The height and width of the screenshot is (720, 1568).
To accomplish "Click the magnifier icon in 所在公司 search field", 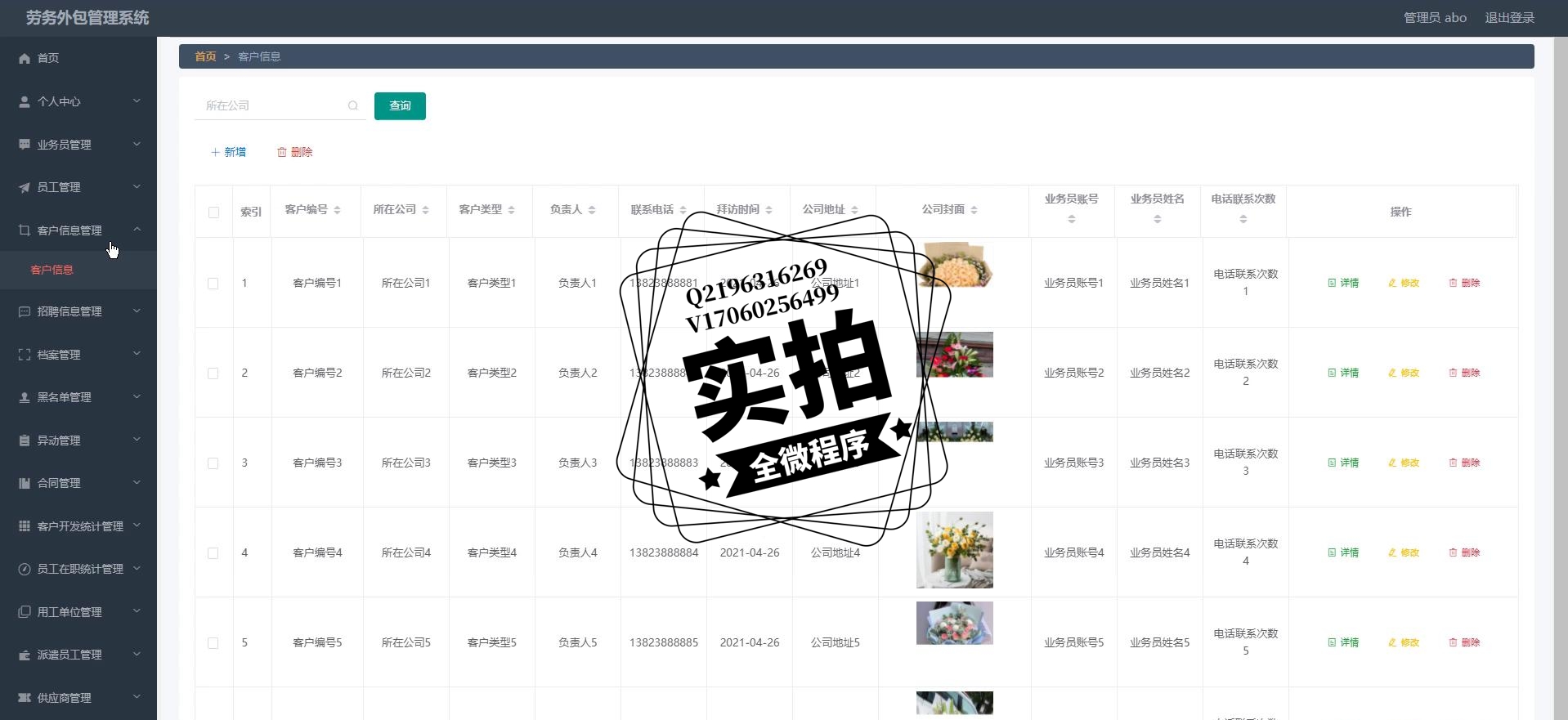I will 353,105.
